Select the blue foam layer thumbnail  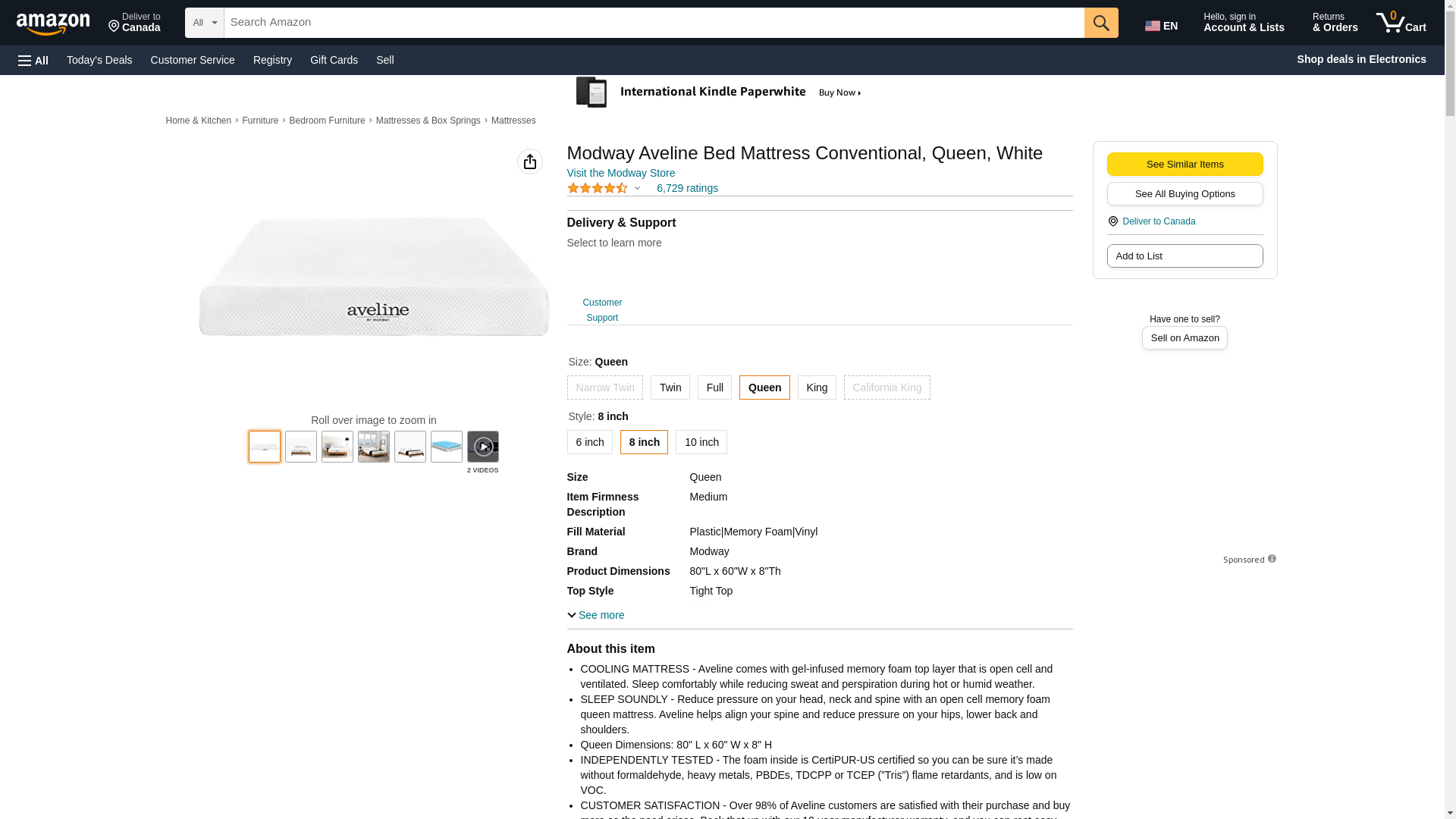[x=446, y=447]
